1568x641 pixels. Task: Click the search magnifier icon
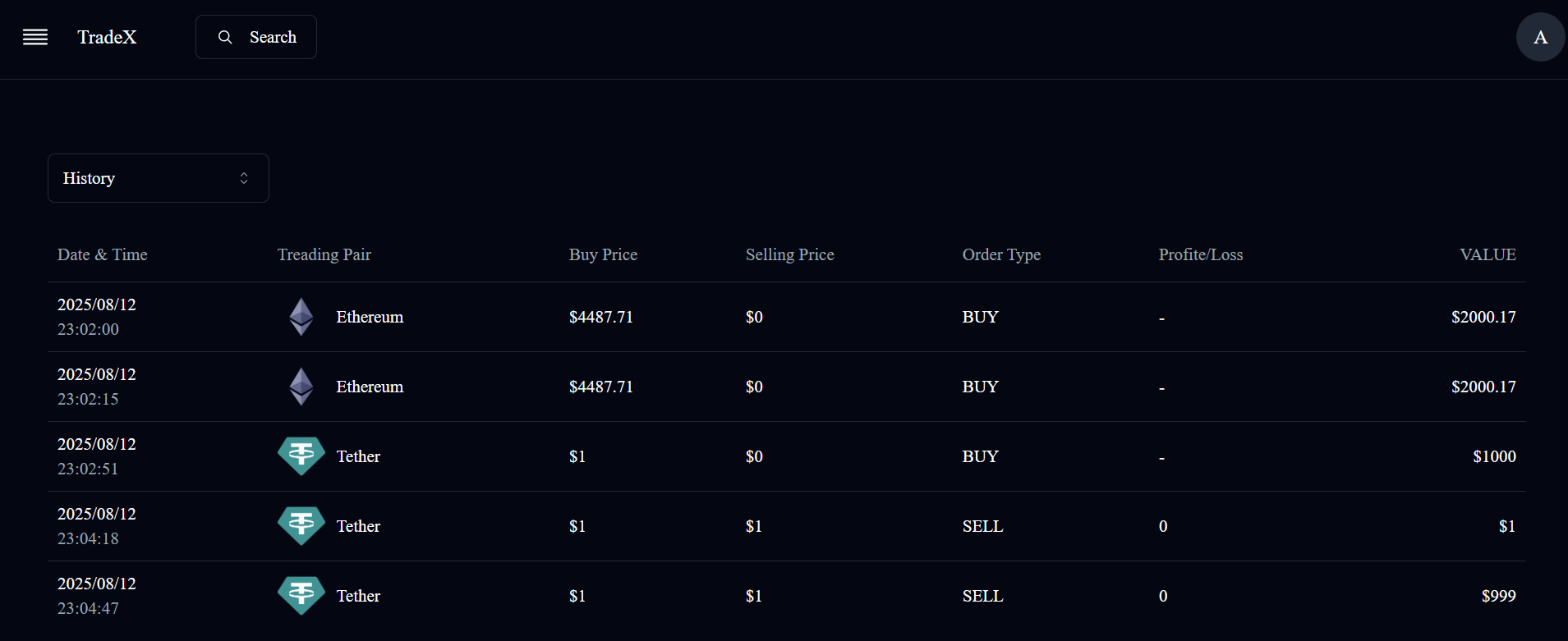point(225,37)
